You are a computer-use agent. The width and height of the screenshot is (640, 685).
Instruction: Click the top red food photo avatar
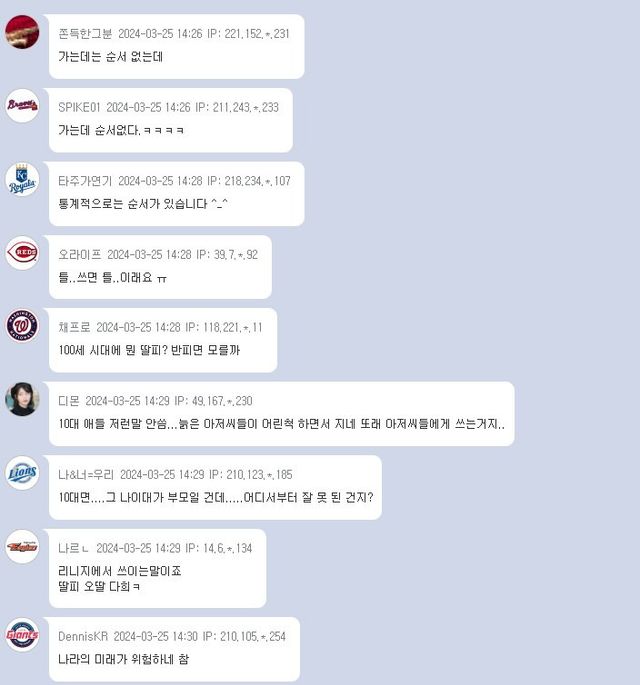tap(22, 32)
